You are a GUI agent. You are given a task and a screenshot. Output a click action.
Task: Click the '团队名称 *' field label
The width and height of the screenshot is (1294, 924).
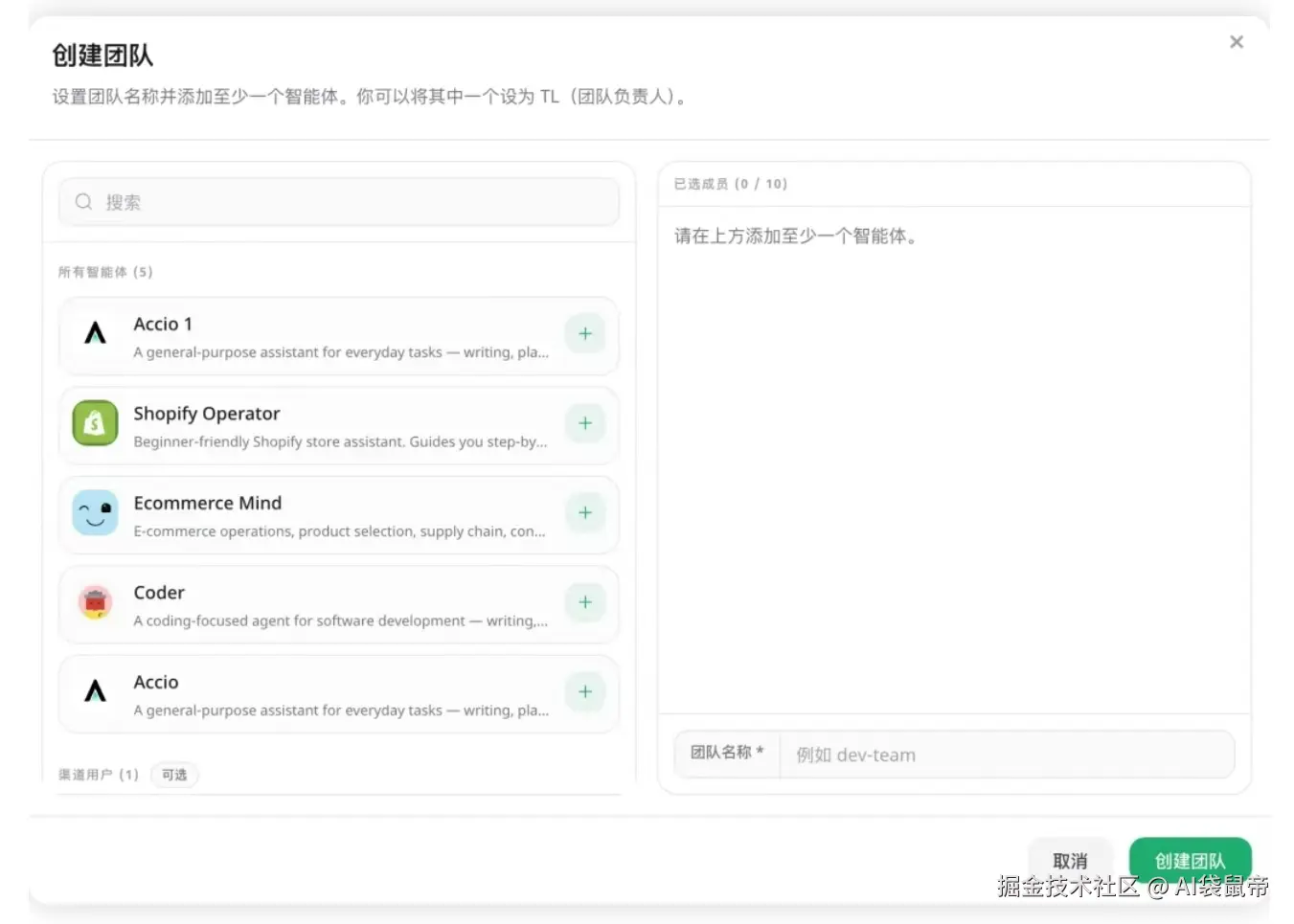(x=727, y=753)
